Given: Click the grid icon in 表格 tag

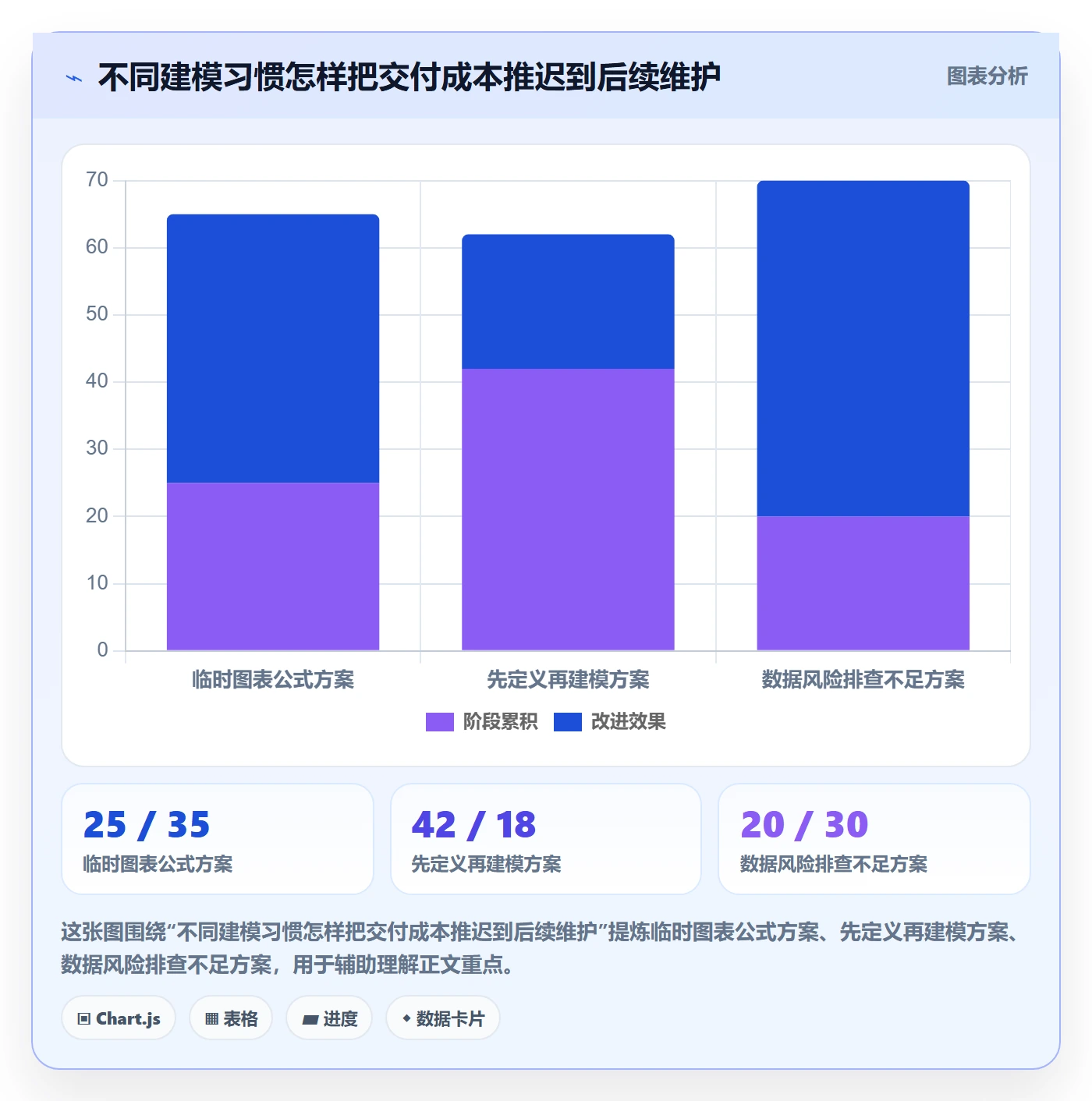Looking at the screenshot, I should 211,1019.
